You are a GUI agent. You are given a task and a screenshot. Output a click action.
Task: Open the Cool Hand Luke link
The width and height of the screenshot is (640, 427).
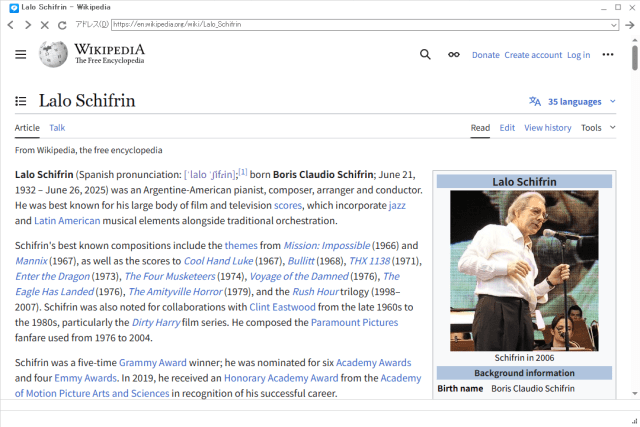pos(218,261)
